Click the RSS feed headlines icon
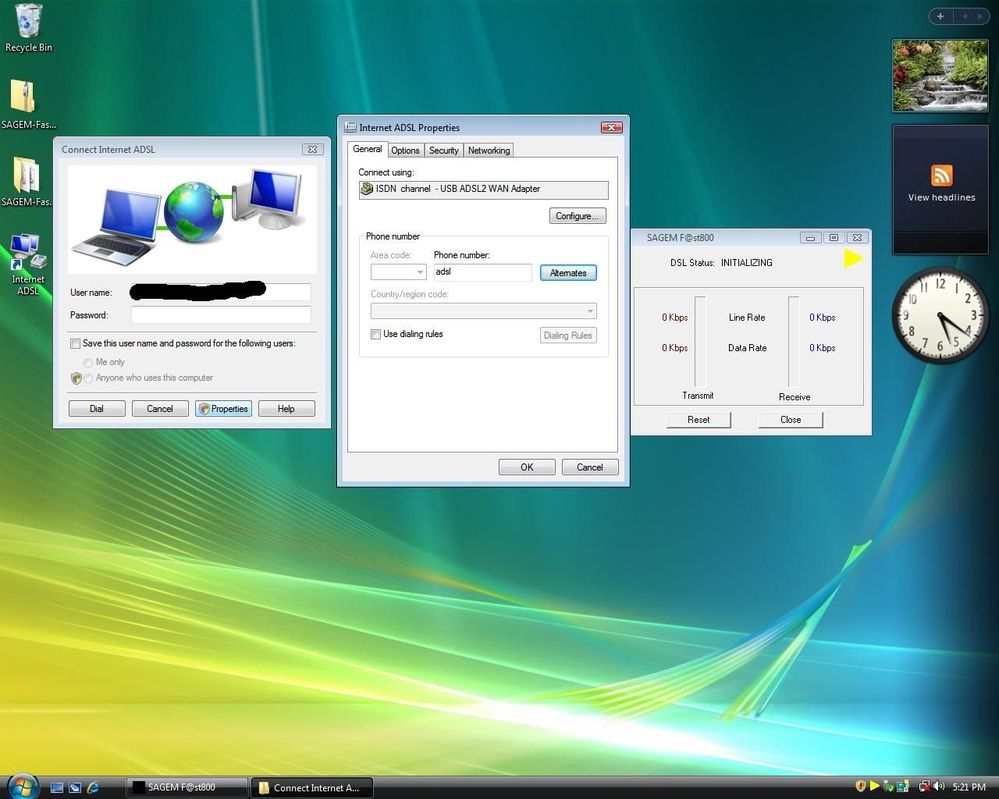This screenshot has height=799, width=999. click(941, 176)
